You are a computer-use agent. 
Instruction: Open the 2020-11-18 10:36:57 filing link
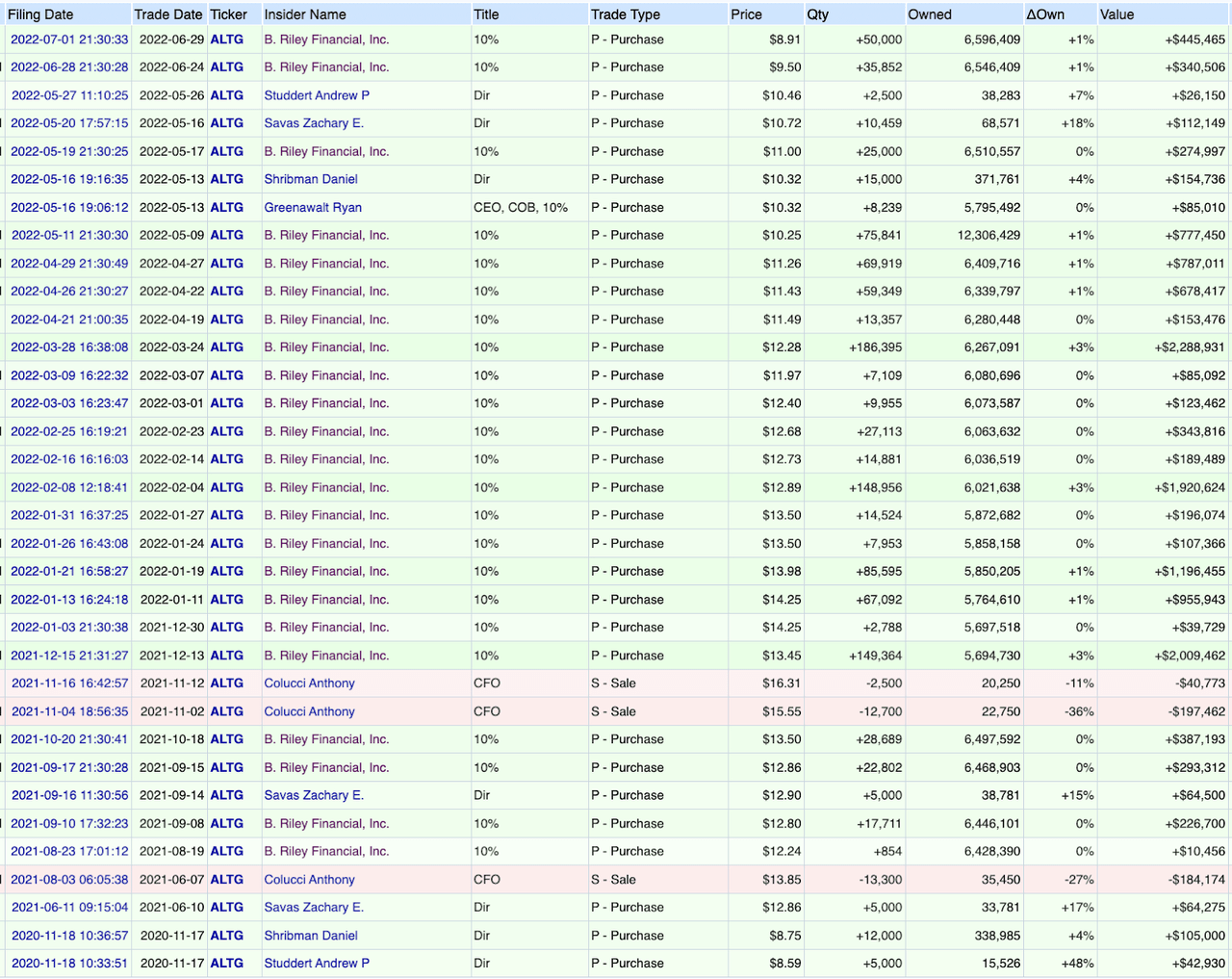coord(69,936)
